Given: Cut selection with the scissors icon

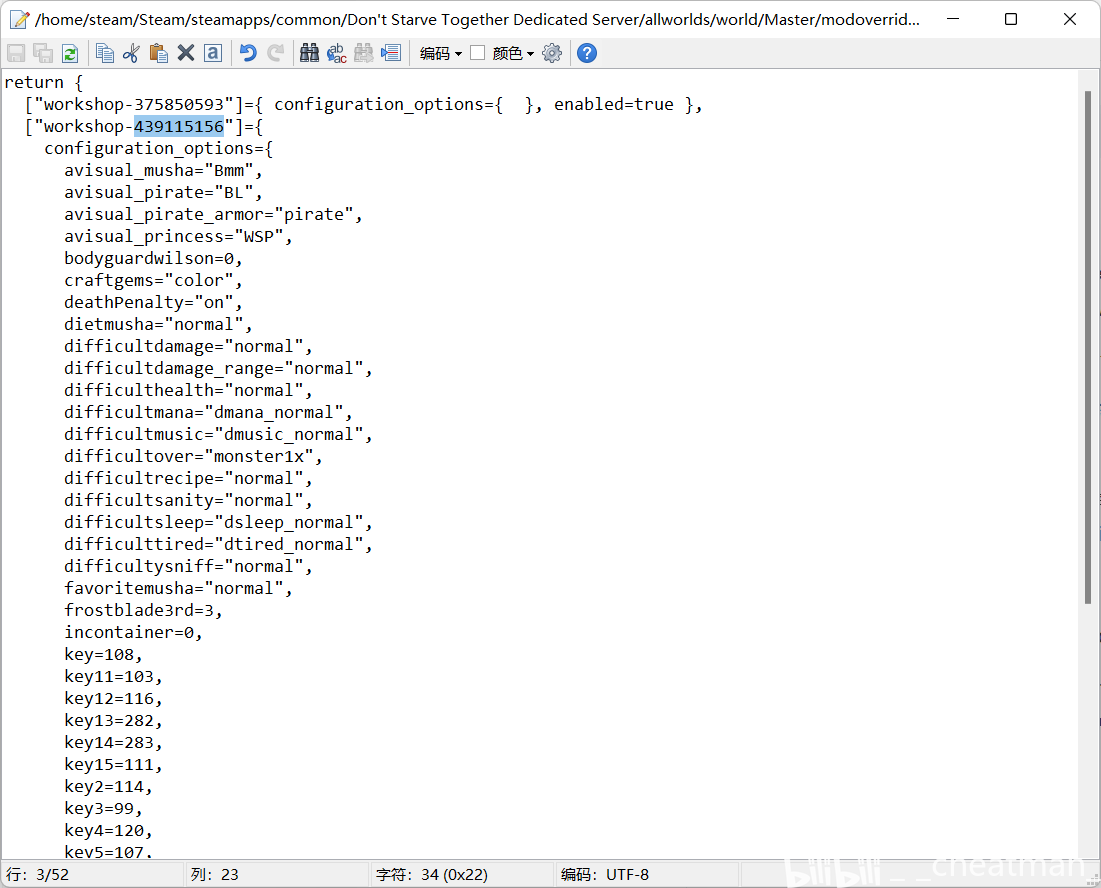Looking at the screenshot, I should point(131,53).
